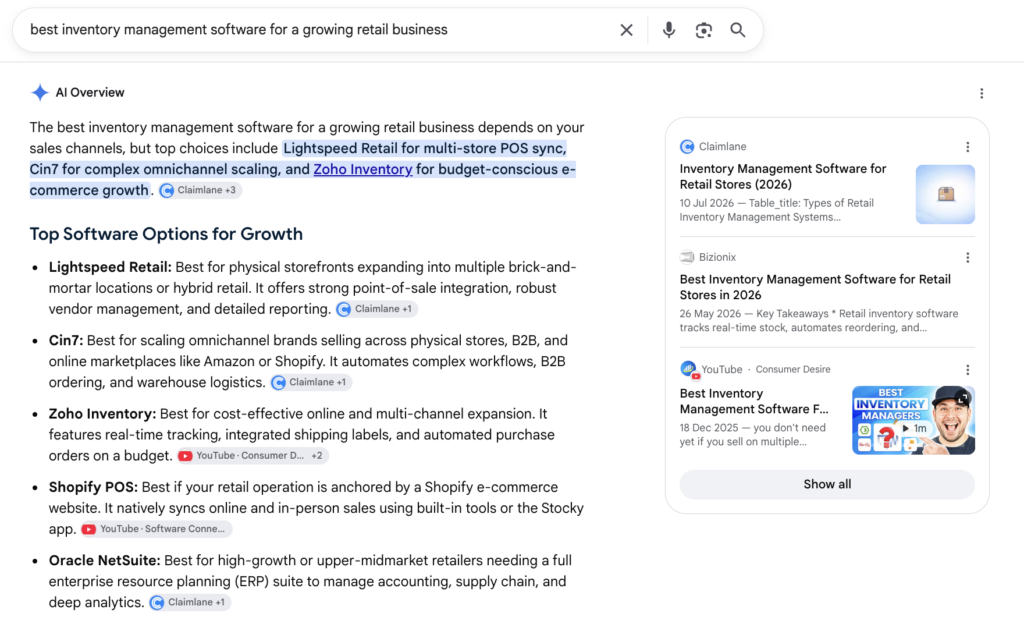Start voice search with the microphone icon
The width and height of the screenshot is (1024, 631).
tap(668, 30)
